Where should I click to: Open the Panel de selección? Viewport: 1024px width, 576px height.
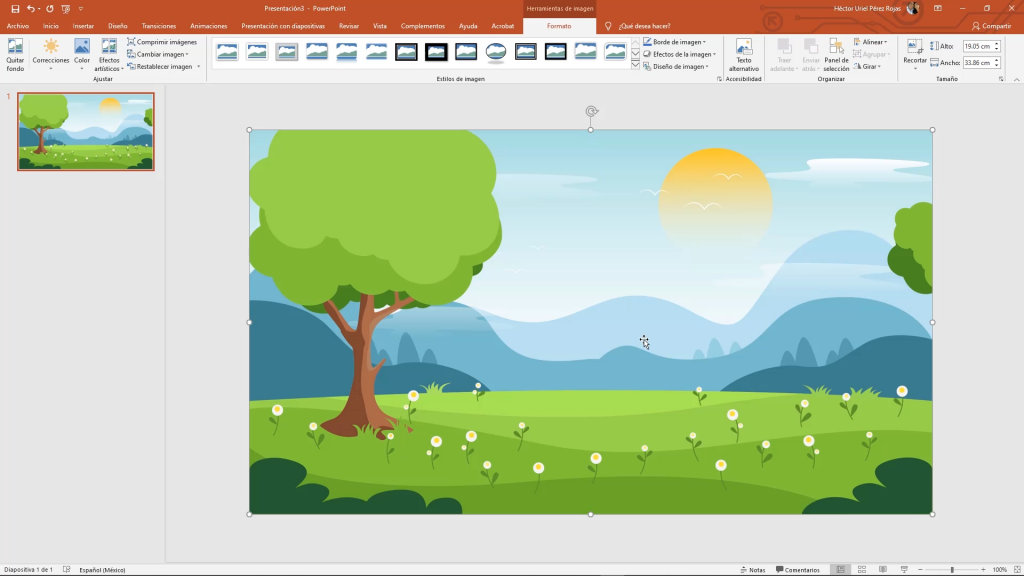pyautogui.click(x=836, y=54)
